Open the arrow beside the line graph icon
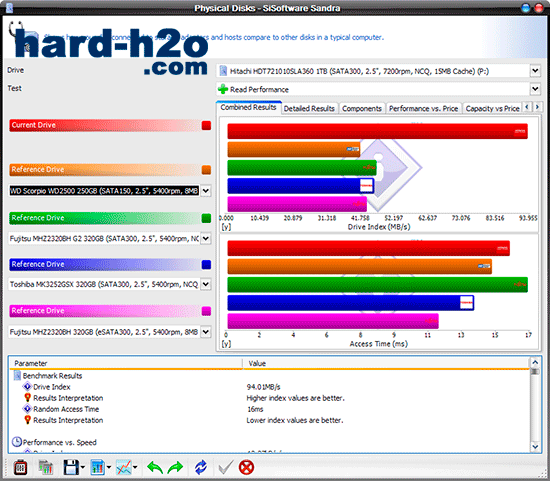The height and width of the screenshot is (481, 550). pyautogui.click(x=135, y=467)
